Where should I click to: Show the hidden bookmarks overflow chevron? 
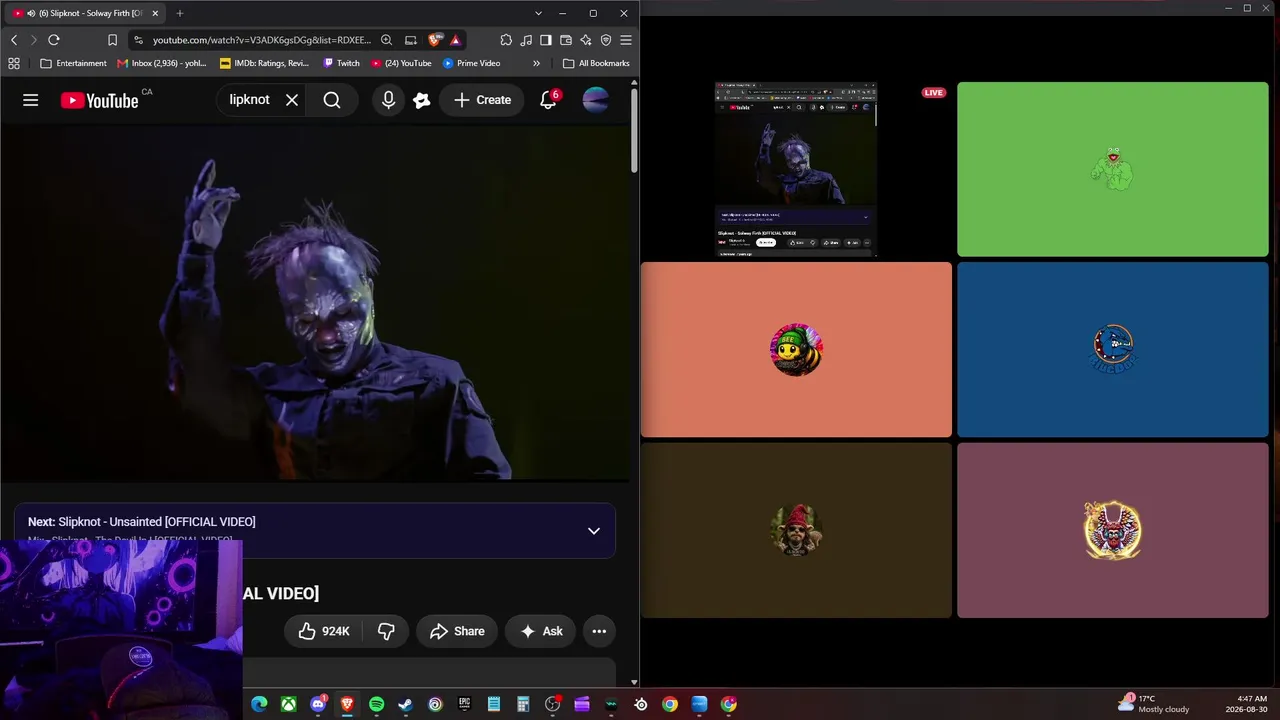pyautogui.click(x=536, y=63)
